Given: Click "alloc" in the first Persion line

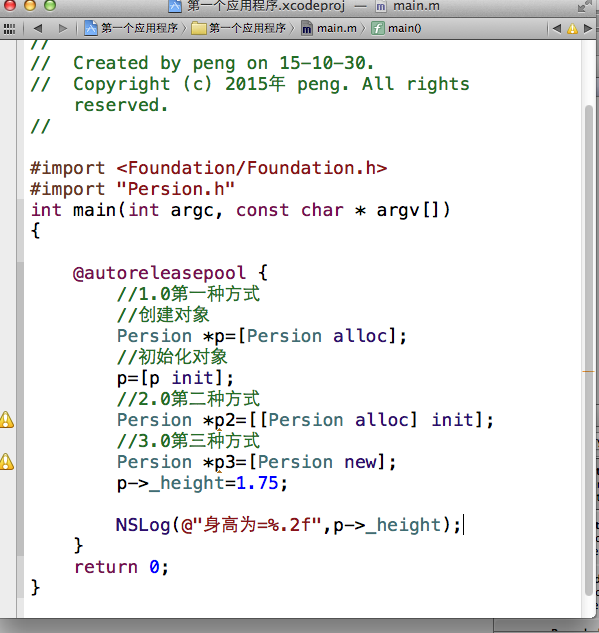Looking at the screenshot, I should coord(360,336).
